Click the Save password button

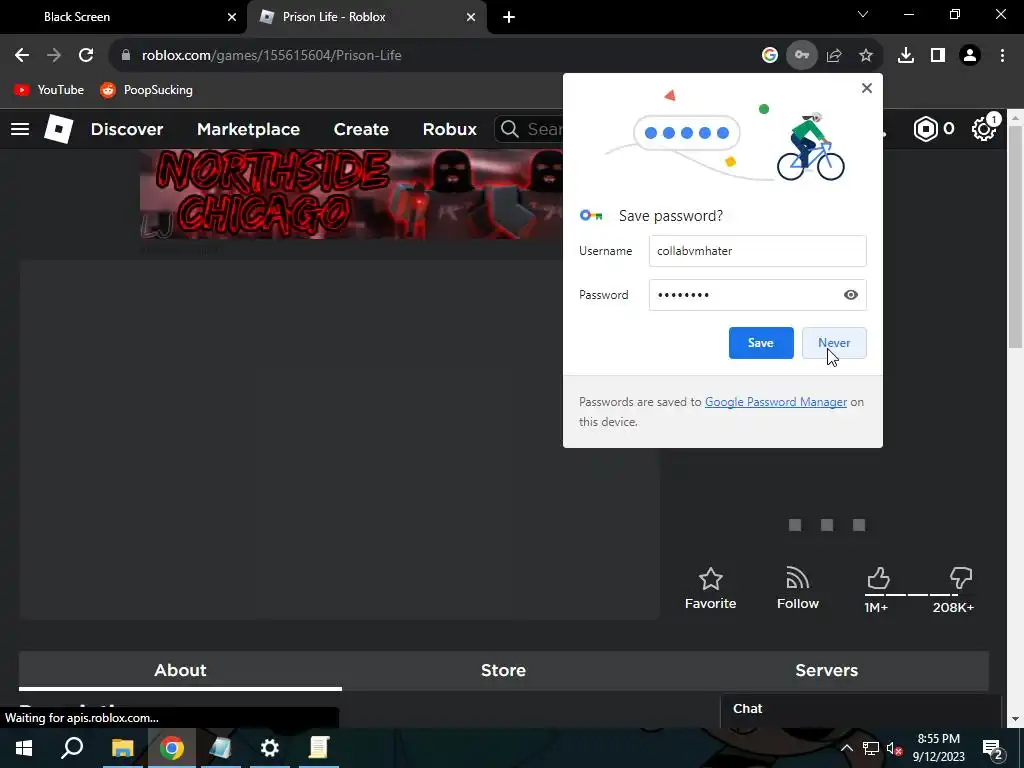[761, 343]
